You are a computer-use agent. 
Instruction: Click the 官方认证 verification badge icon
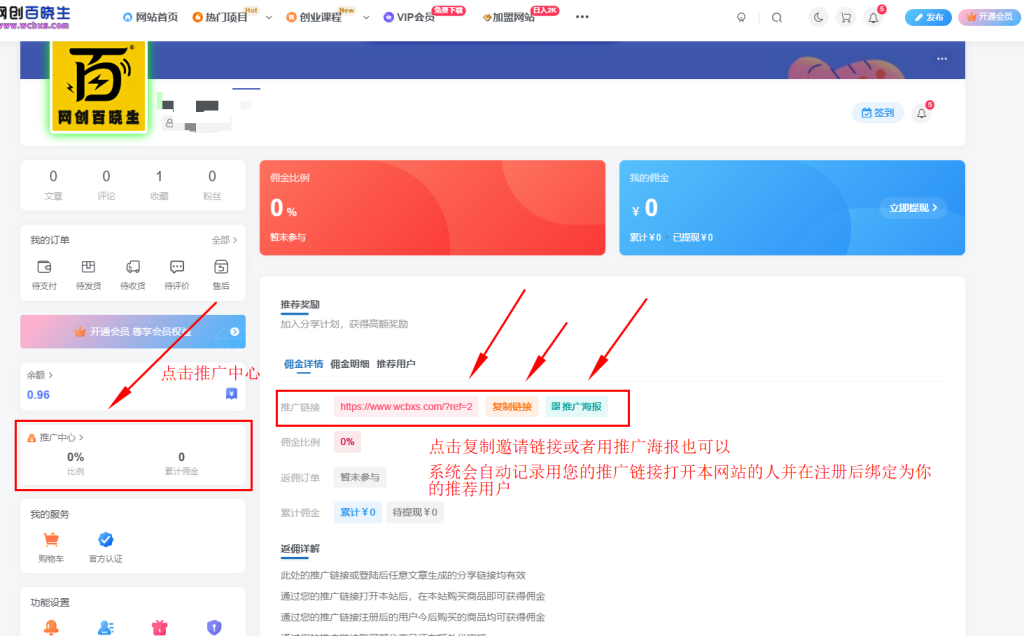[104, 541]
